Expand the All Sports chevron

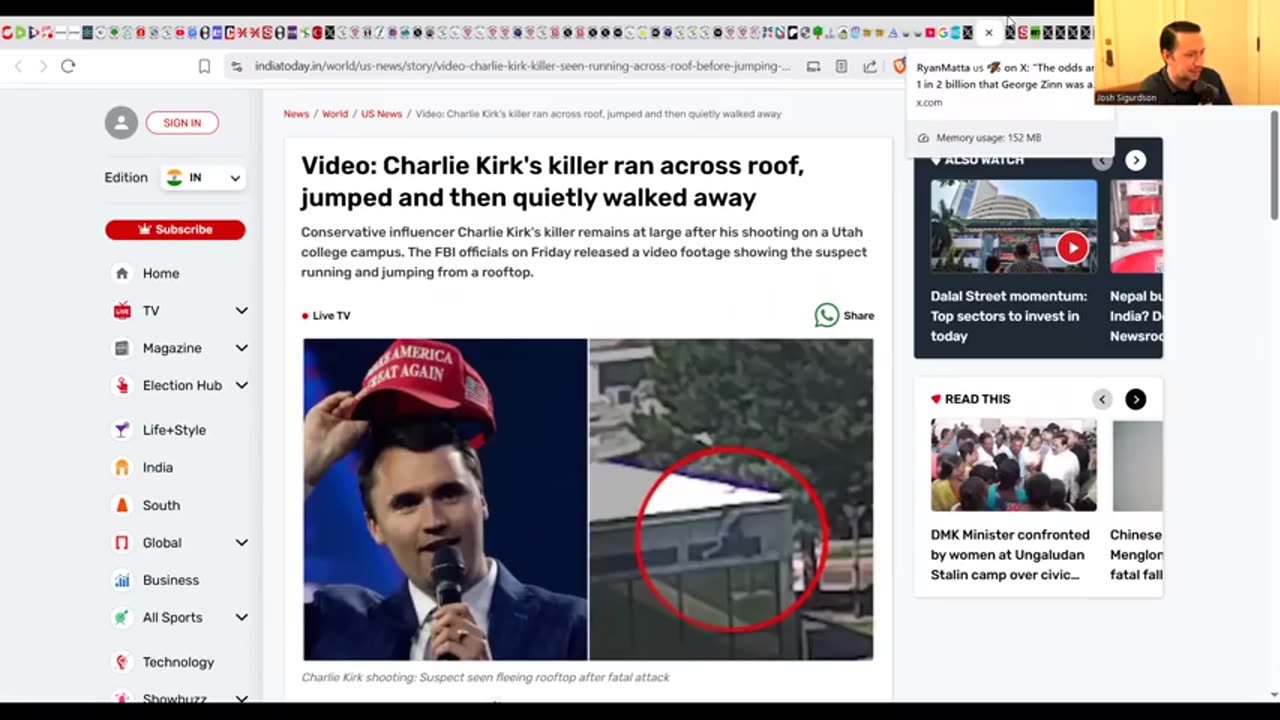tap(241, 617)
